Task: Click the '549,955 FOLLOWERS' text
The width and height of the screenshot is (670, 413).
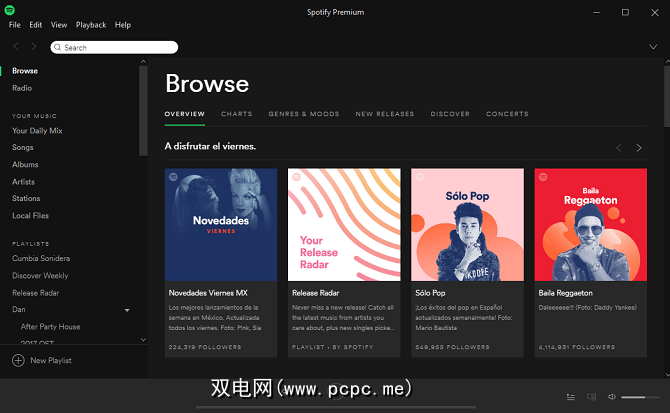Action: (452, 347)
